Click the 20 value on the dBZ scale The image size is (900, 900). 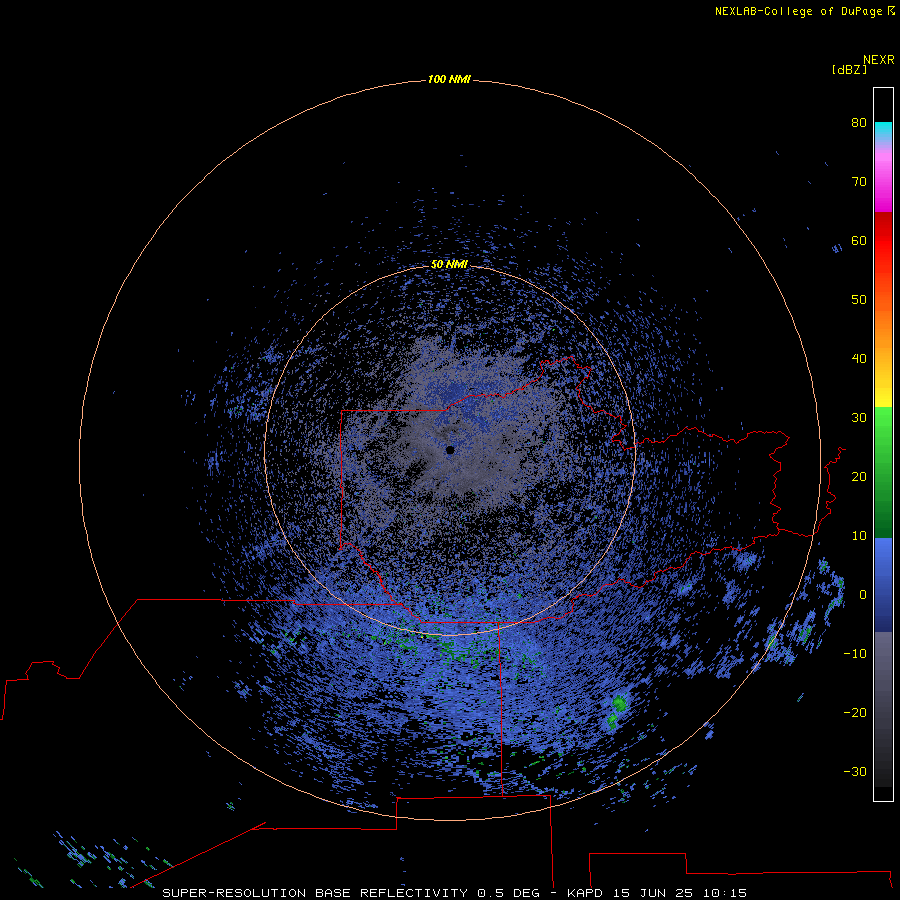click(859, 477)
